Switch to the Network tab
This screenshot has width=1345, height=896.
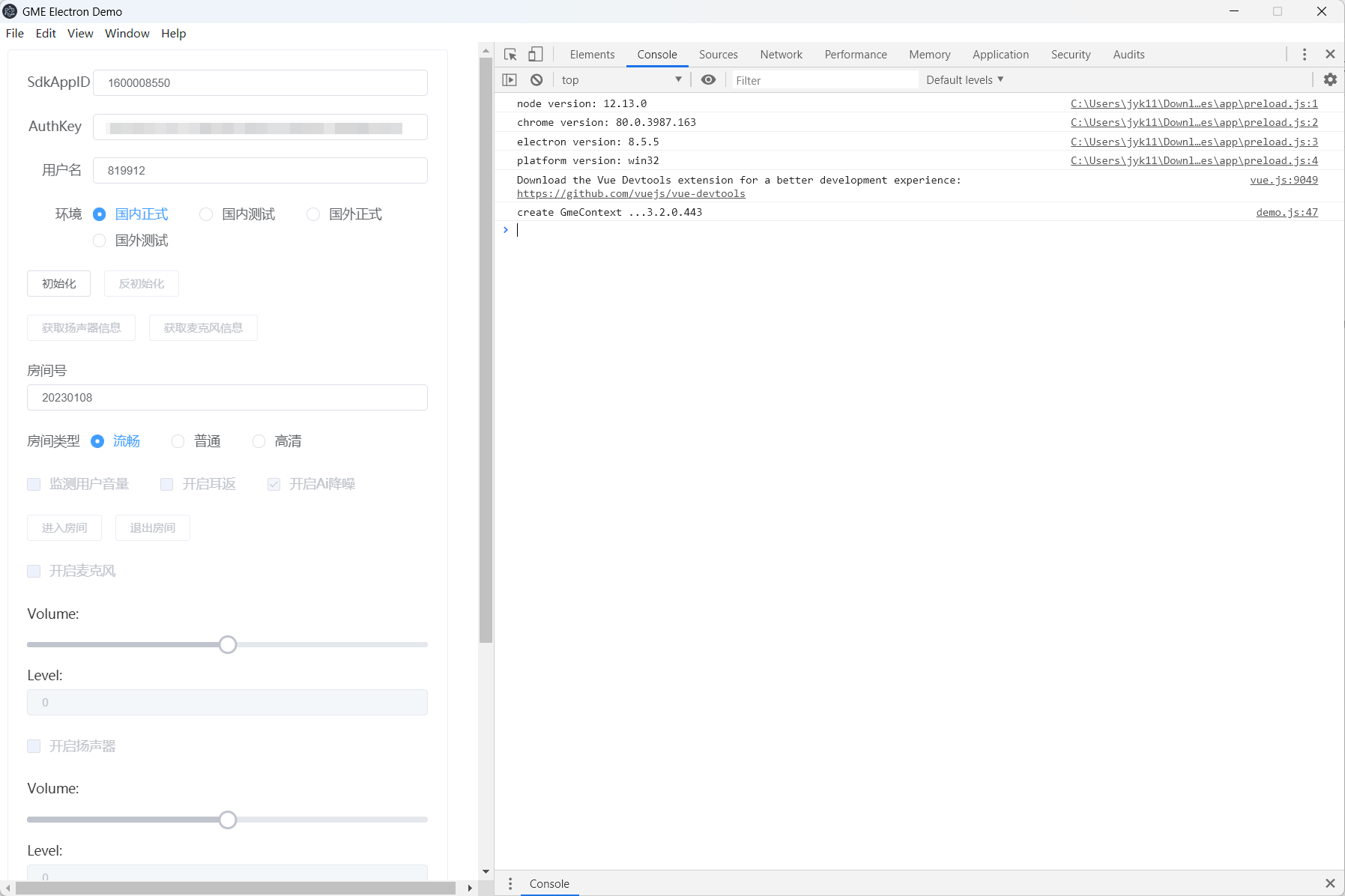click(781, 55)
